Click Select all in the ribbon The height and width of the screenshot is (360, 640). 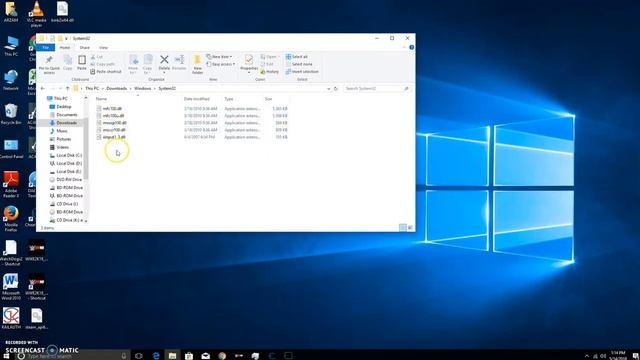tap(297, 57)
